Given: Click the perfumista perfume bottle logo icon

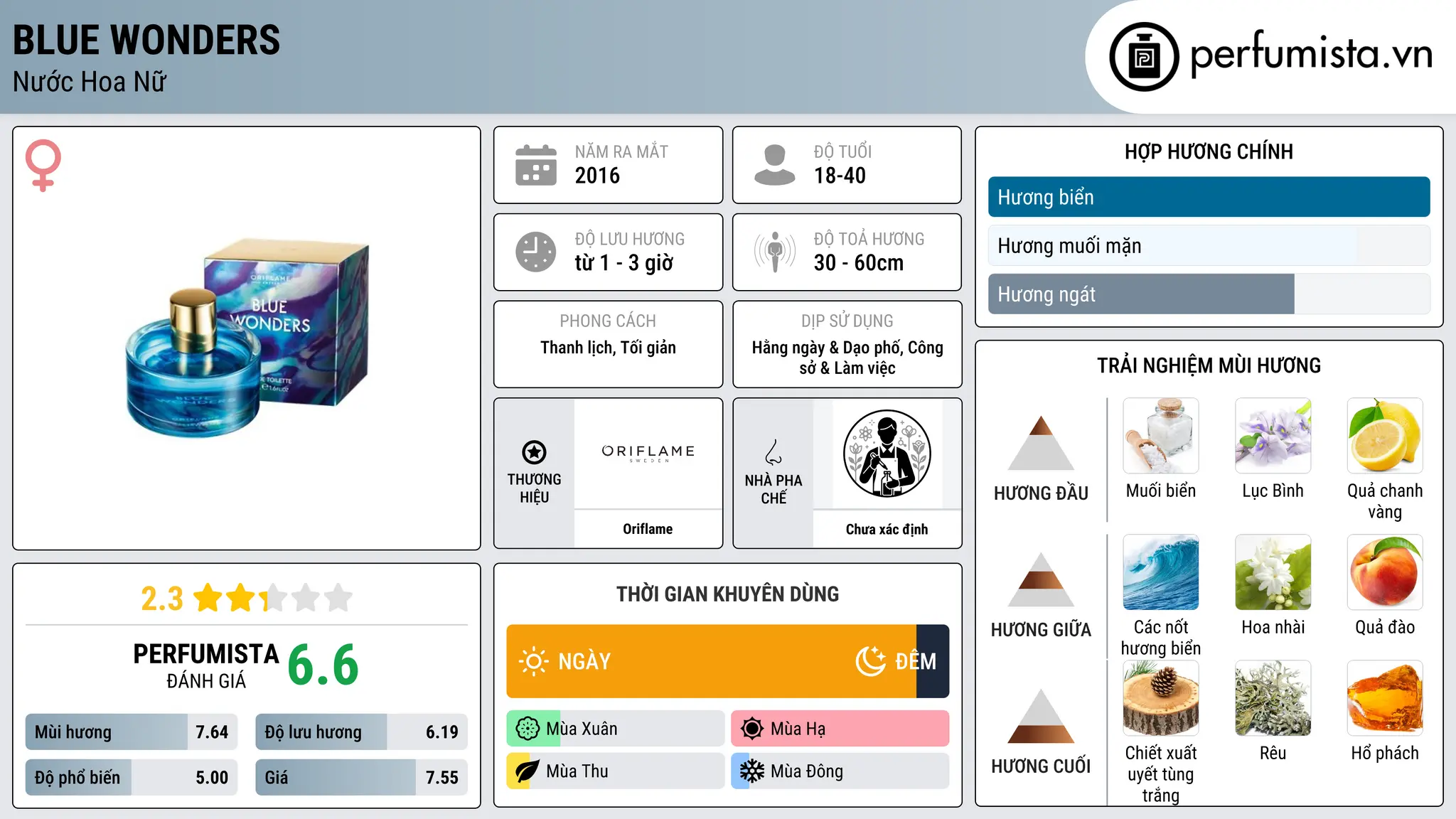Looking at the screenshot, I should (1144, 57).
